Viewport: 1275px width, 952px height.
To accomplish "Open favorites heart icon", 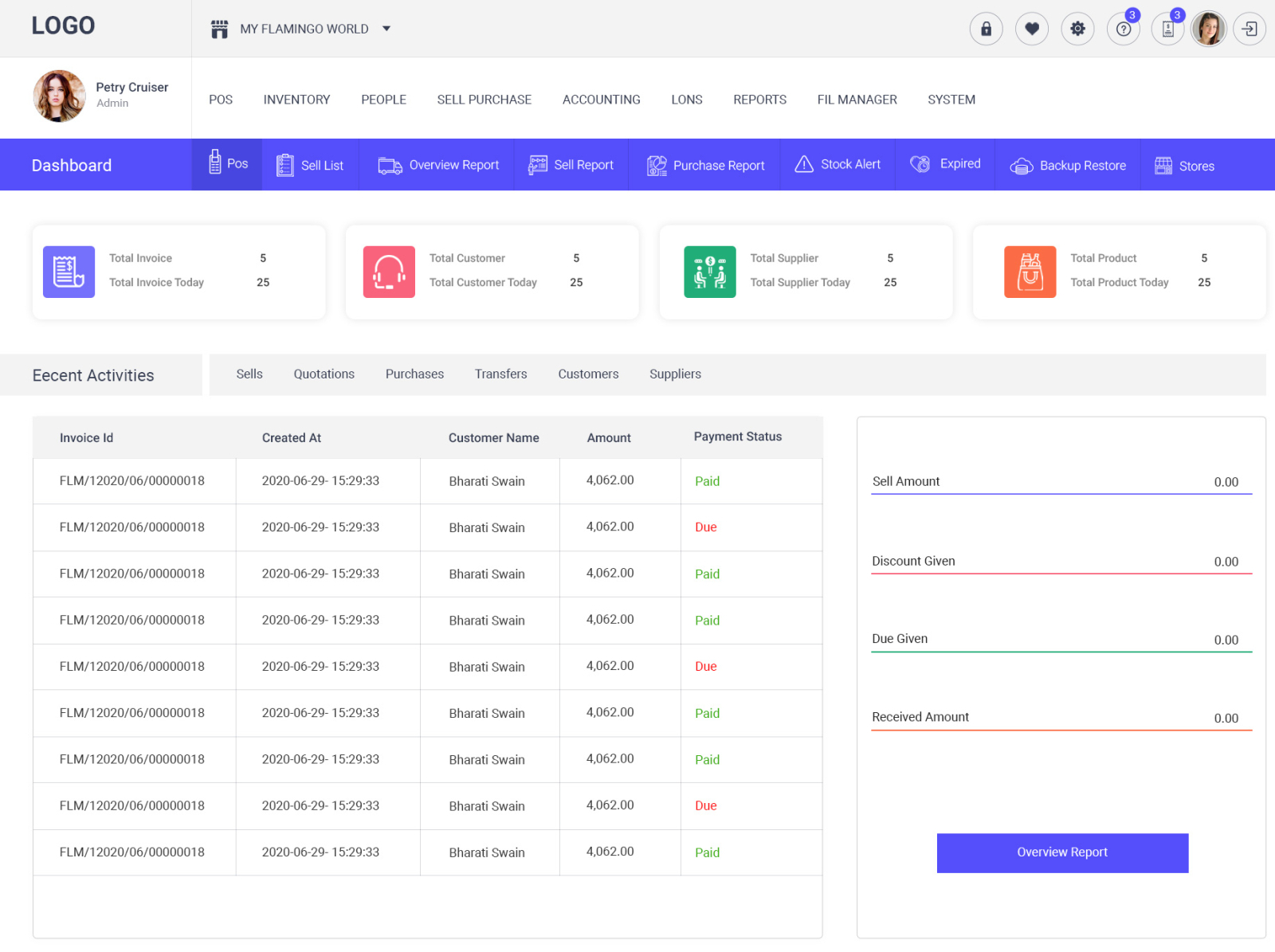I will 1032,29.
